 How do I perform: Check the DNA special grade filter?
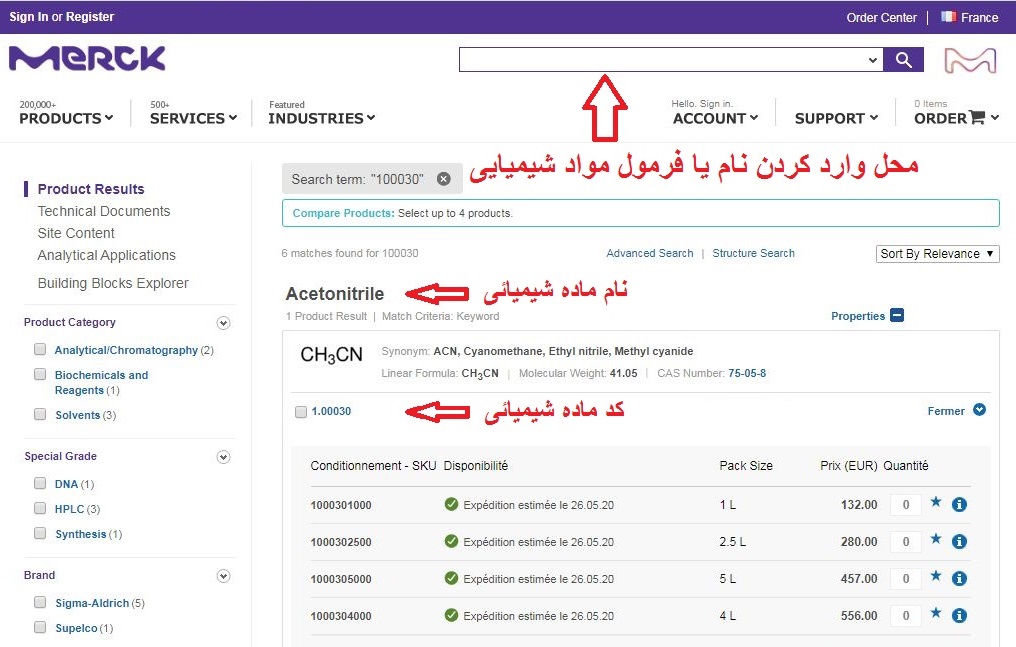tap(40, 483)
